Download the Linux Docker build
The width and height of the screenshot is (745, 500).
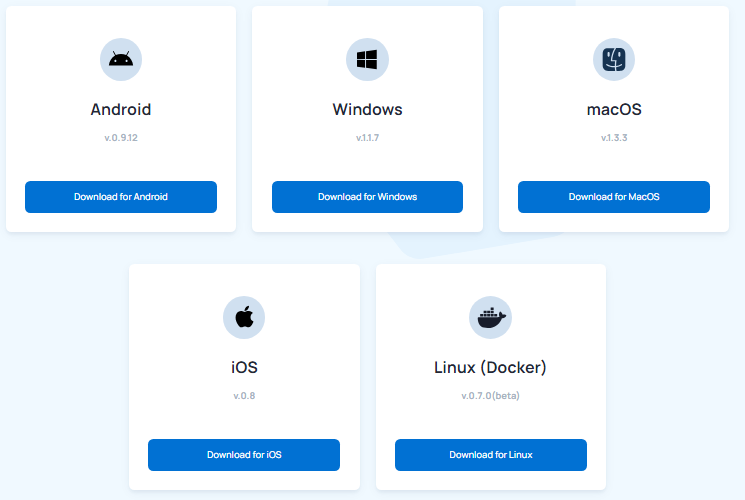coord(491,455)
